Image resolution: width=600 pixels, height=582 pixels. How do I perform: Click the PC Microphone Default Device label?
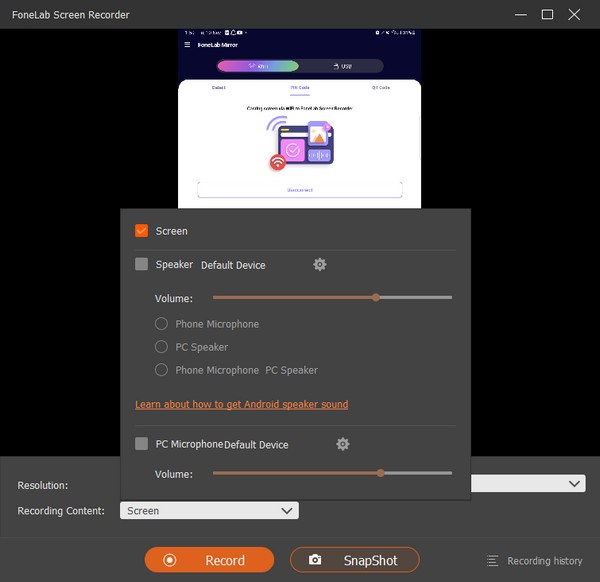pos(256,445)
